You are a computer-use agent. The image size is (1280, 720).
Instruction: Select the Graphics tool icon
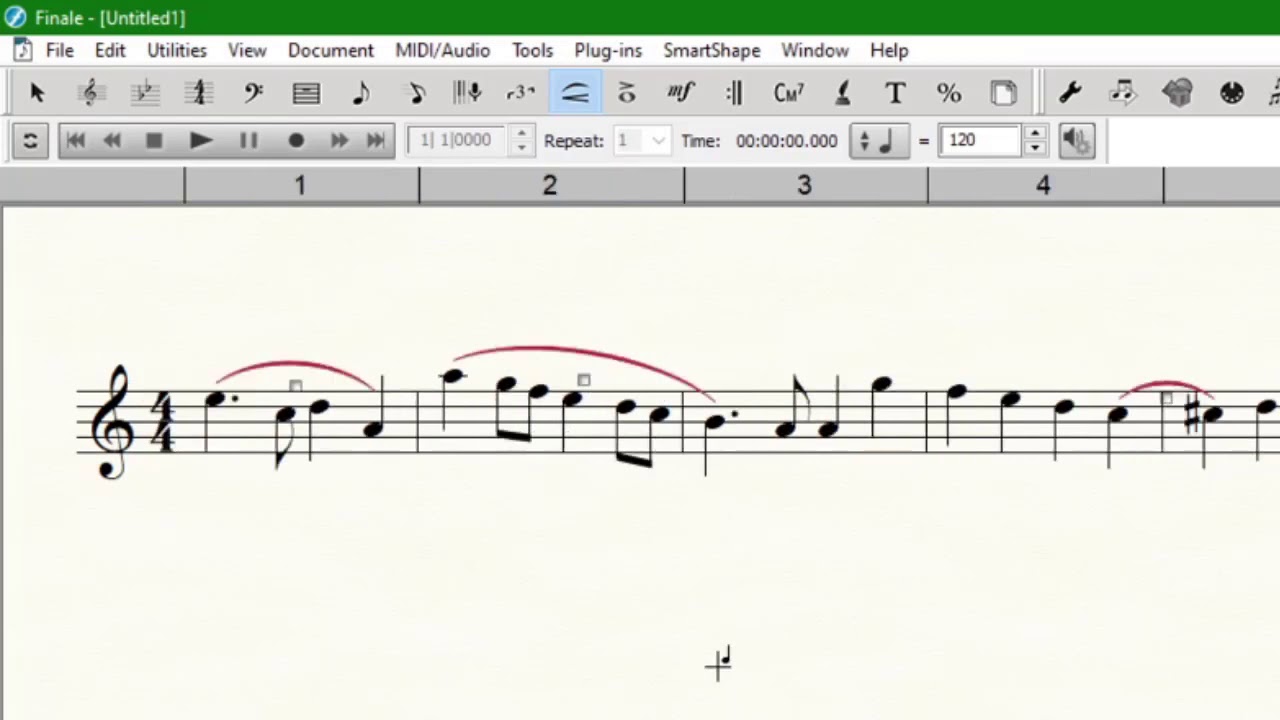pyautogui.click(x=1178, y=93)
